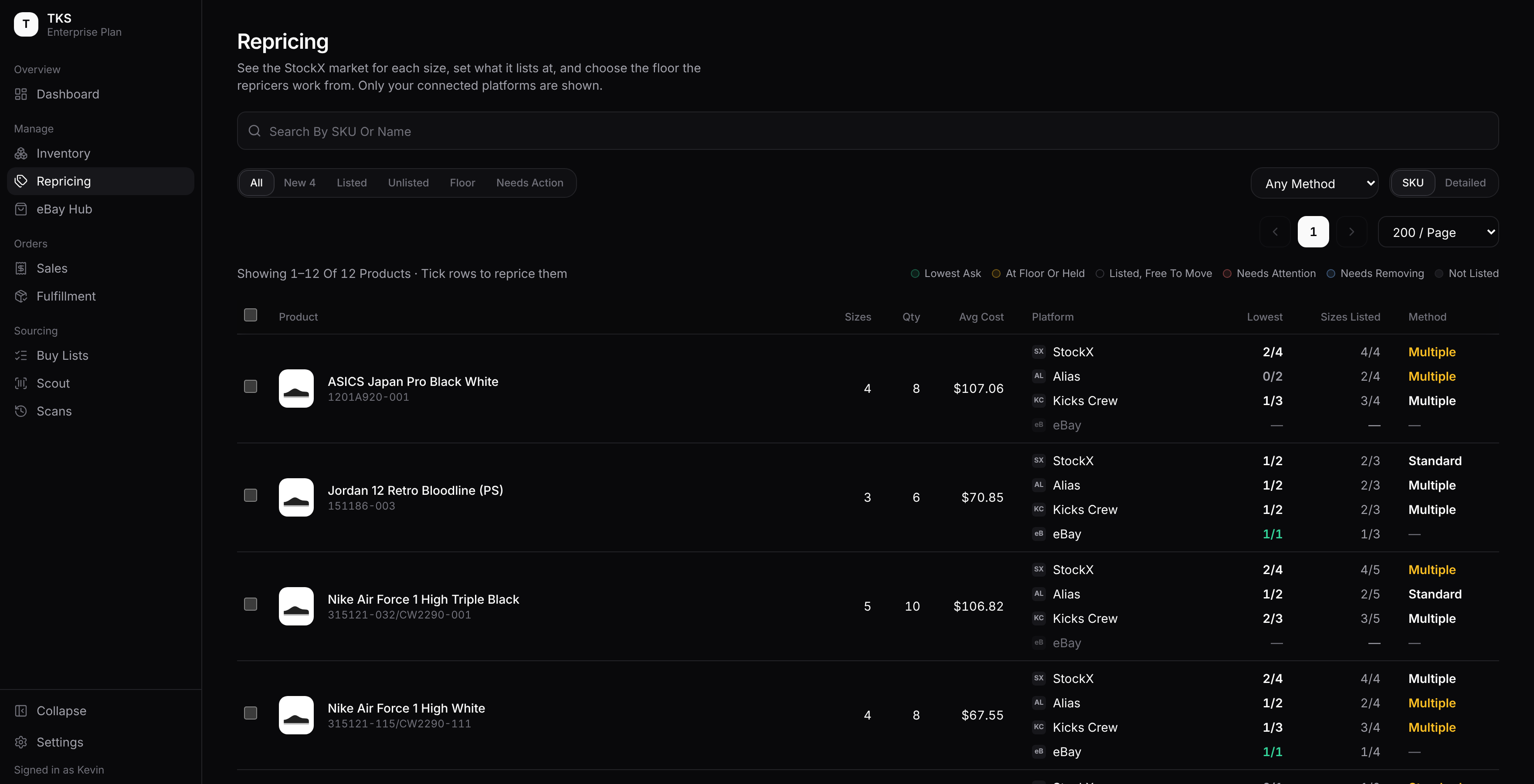The height and width of the screenshot is (784, 1534).
Task: Open the 200 / Page dropdown
Action: [x=1438, y=232]
